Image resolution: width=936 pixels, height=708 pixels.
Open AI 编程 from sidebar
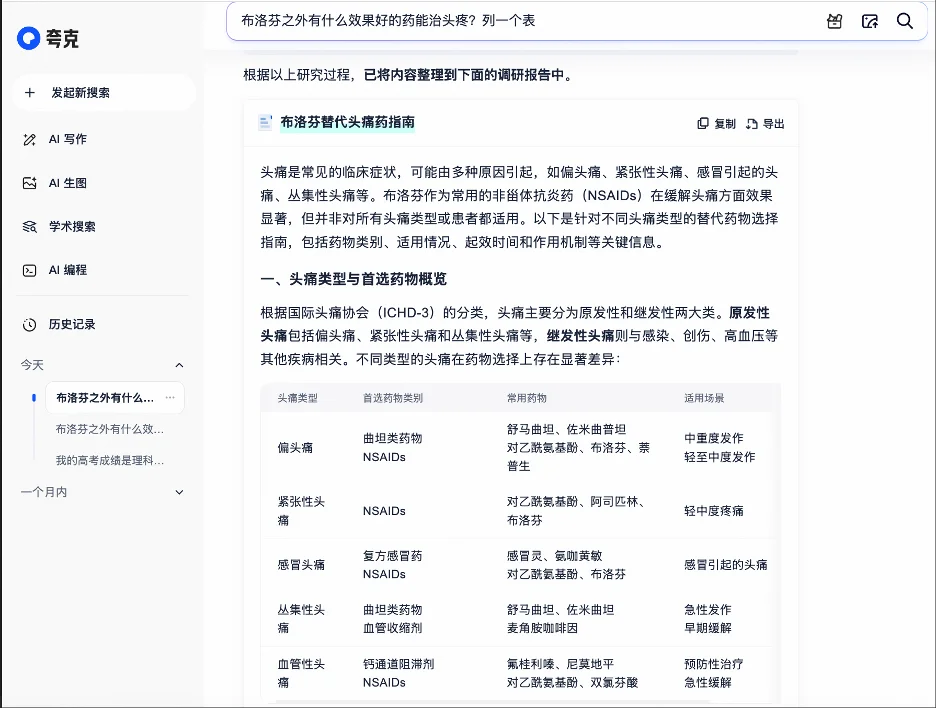coord(67,270)
